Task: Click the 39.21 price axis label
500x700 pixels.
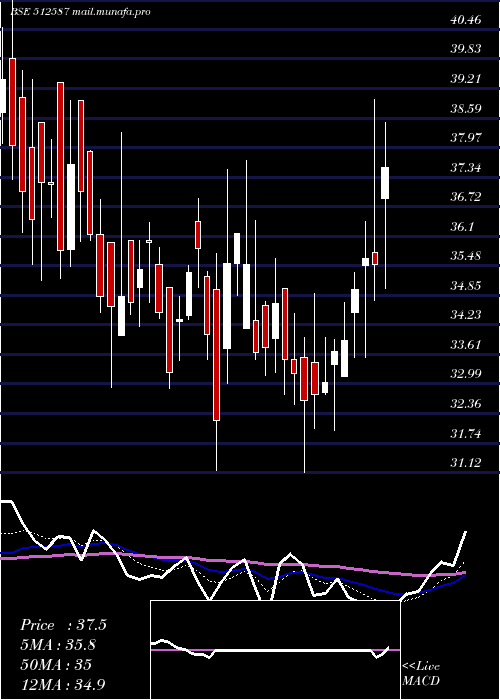Action: [x=466, y=79]
